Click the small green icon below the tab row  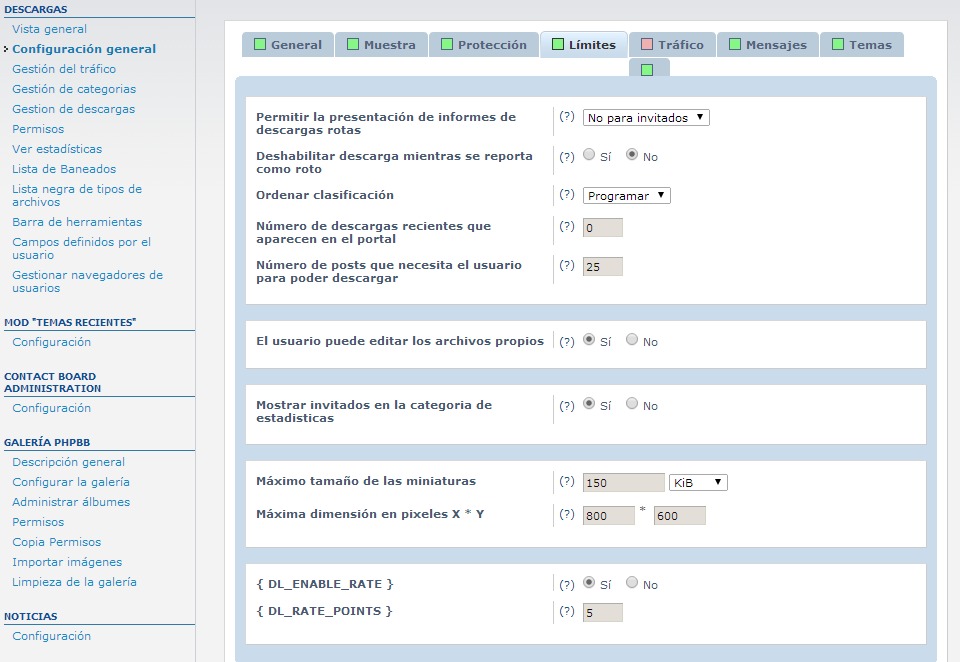[649, 67]
